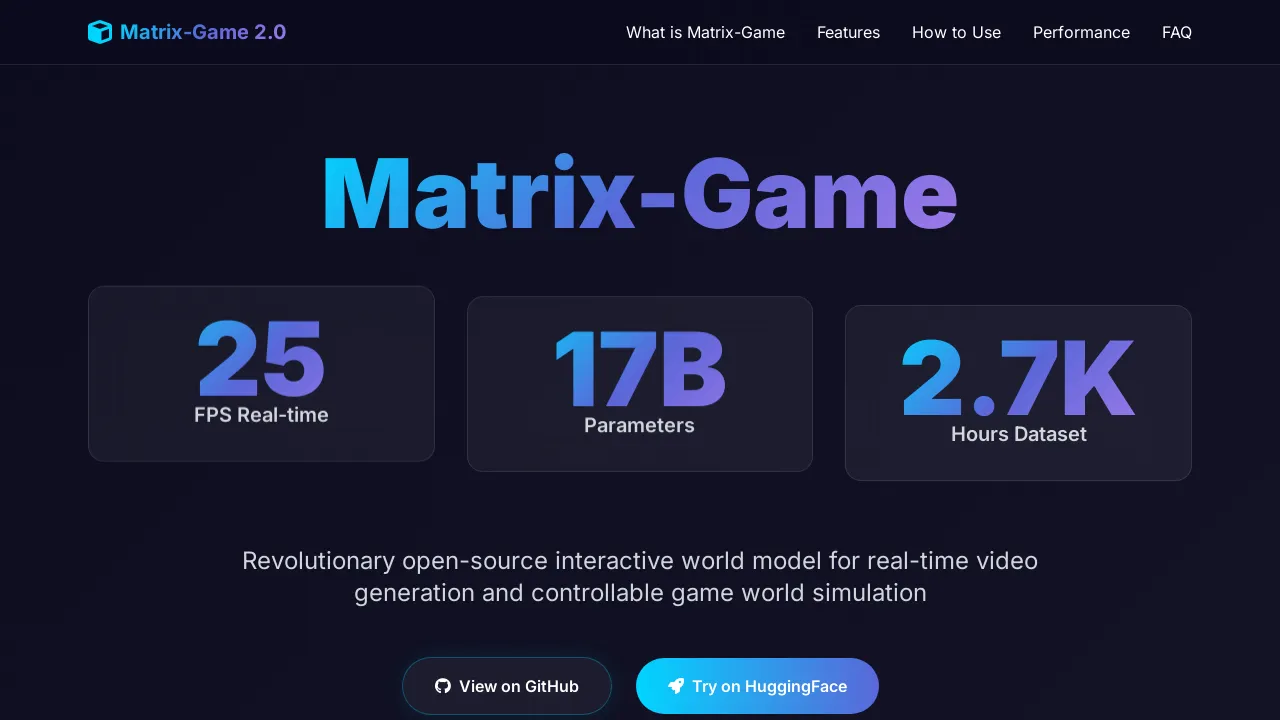The image size is (1280, 720).
Task: Open the What is Matrix-Game section
Action: [x=705, y=32]
